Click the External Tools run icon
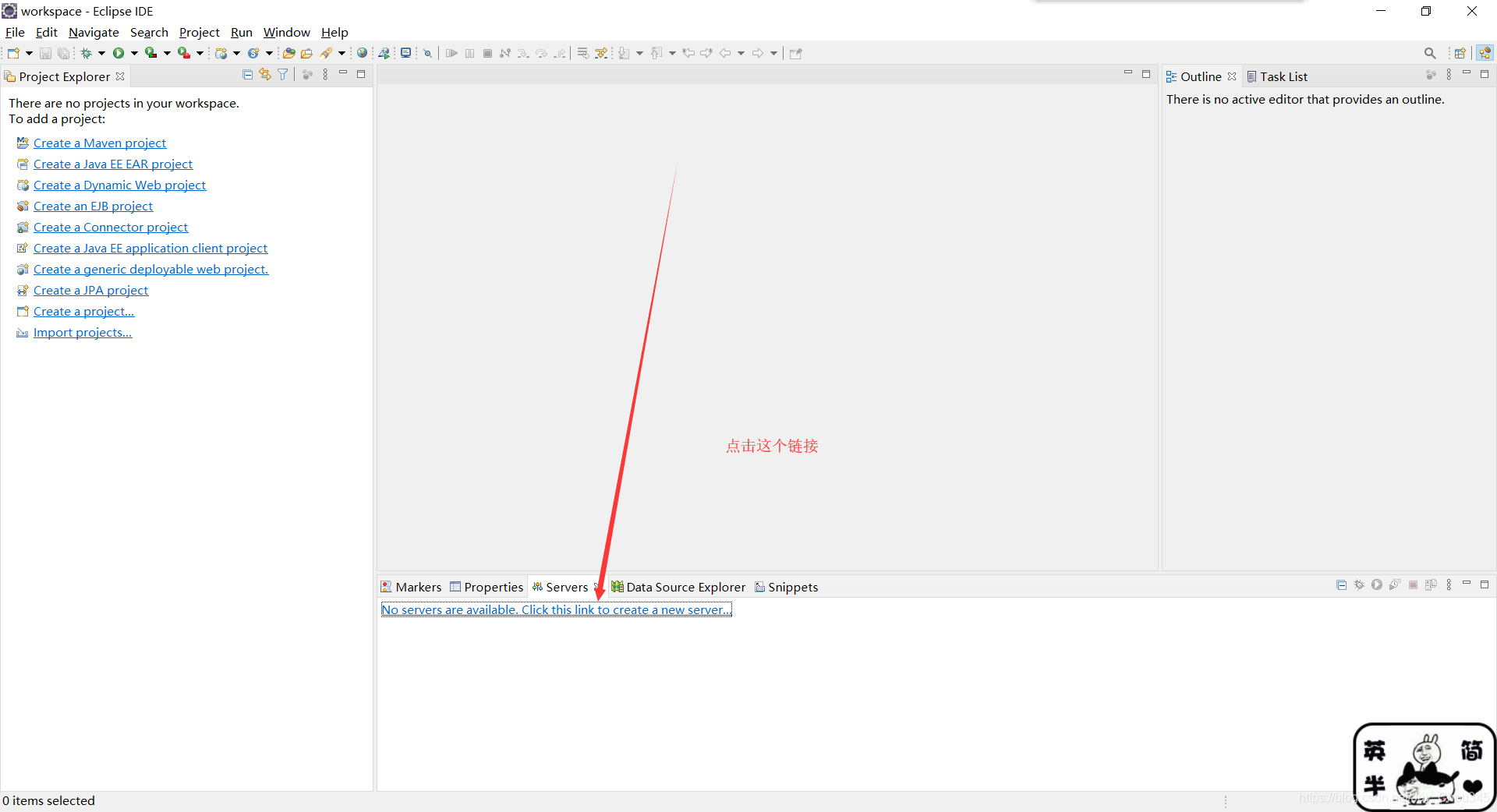The image size is (1497, 812). click(184, 53)
